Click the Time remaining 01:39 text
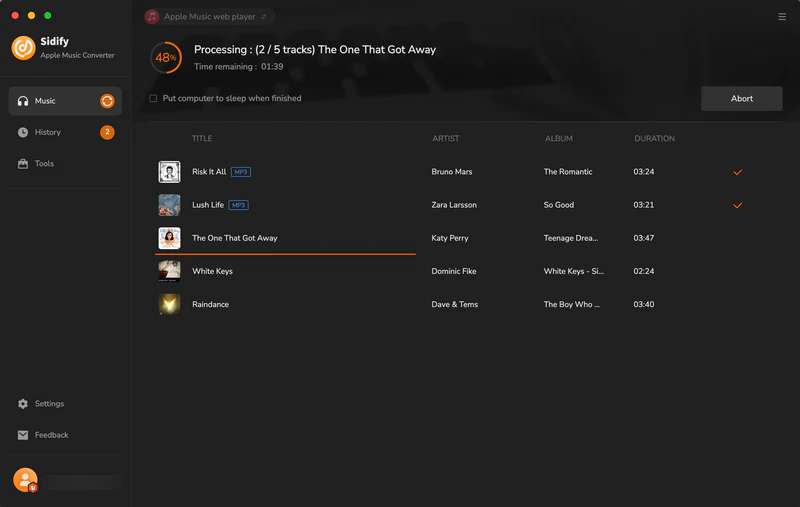The image size is (800, 507). 238,67
